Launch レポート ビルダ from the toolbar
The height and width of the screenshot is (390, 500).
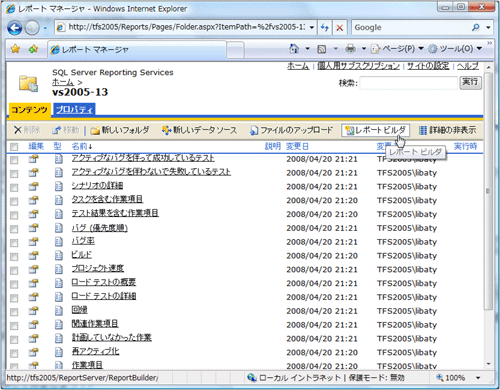376,130
